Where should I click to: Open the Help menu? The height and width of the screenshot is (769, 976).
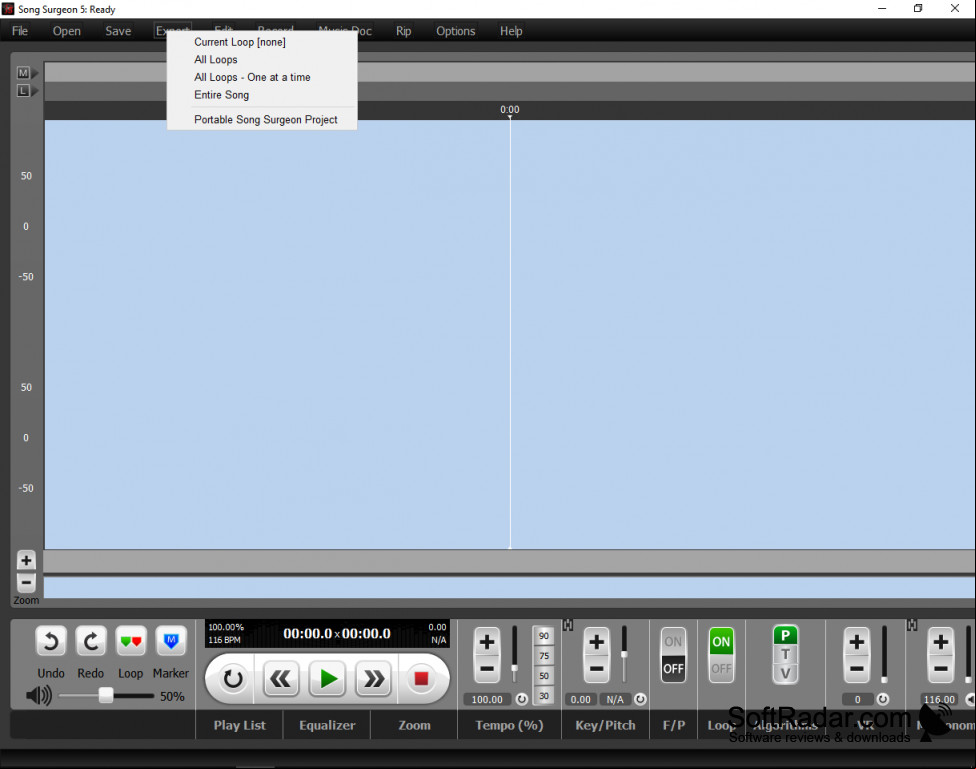coord(511,31)
